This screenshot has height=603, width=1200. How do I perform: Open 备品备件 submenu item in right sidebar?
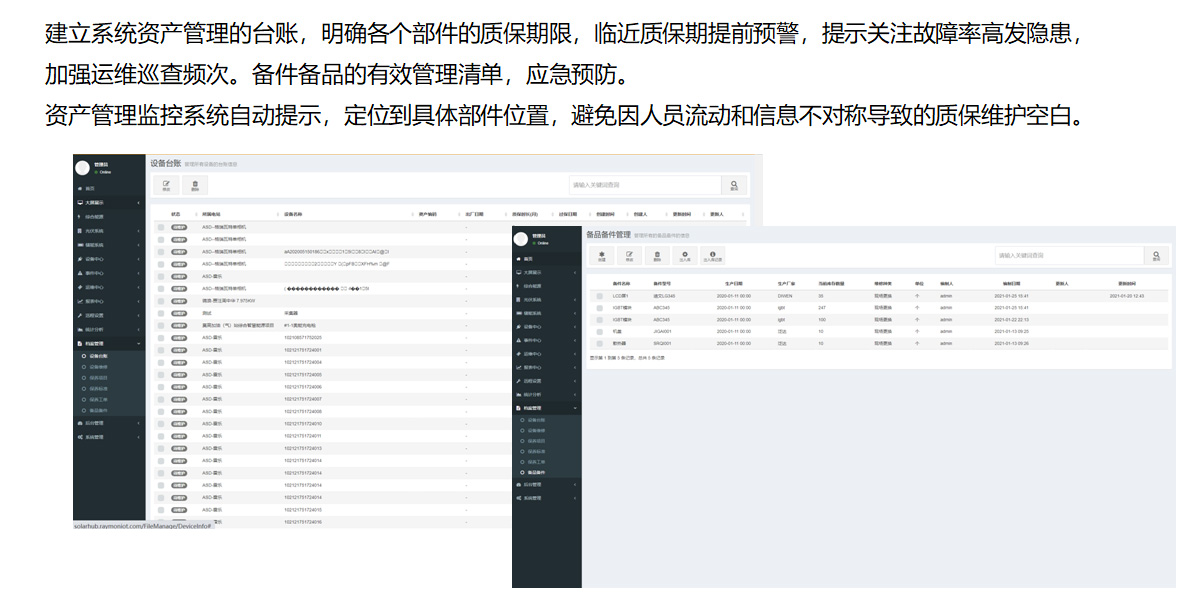pos(536,472)
